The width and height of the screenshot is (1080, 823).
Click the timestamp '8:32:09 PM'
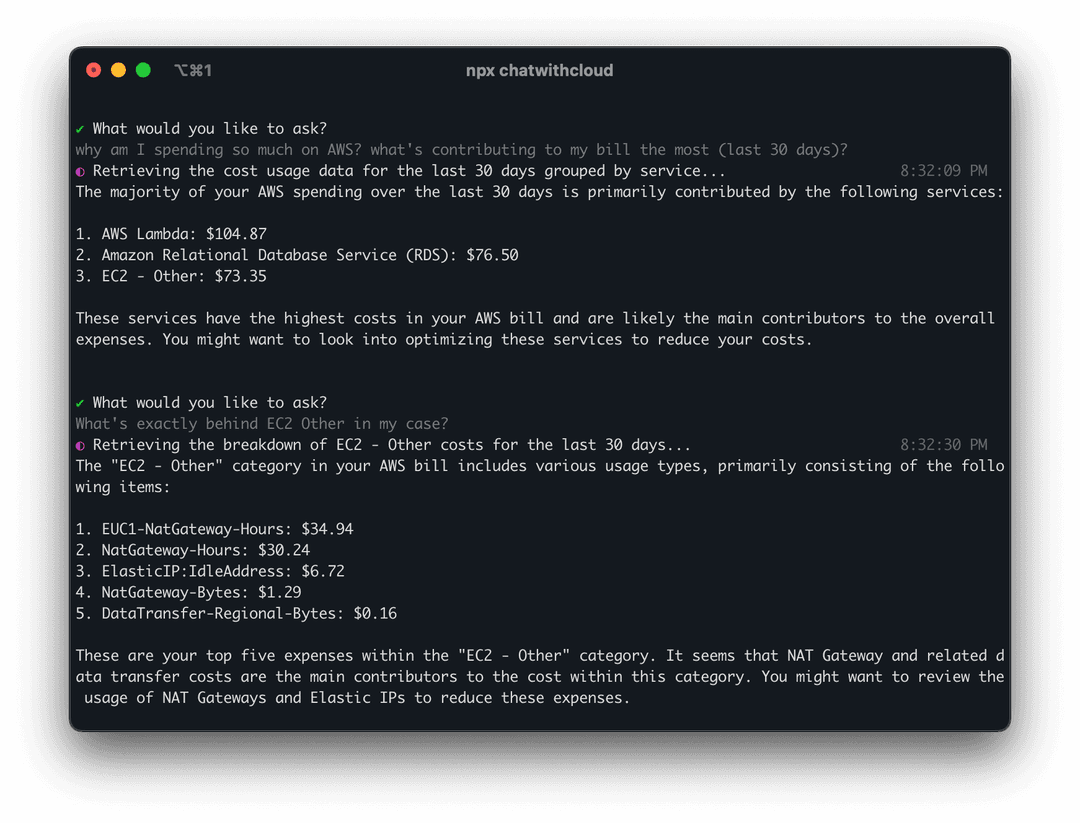[x=944, y=171]
